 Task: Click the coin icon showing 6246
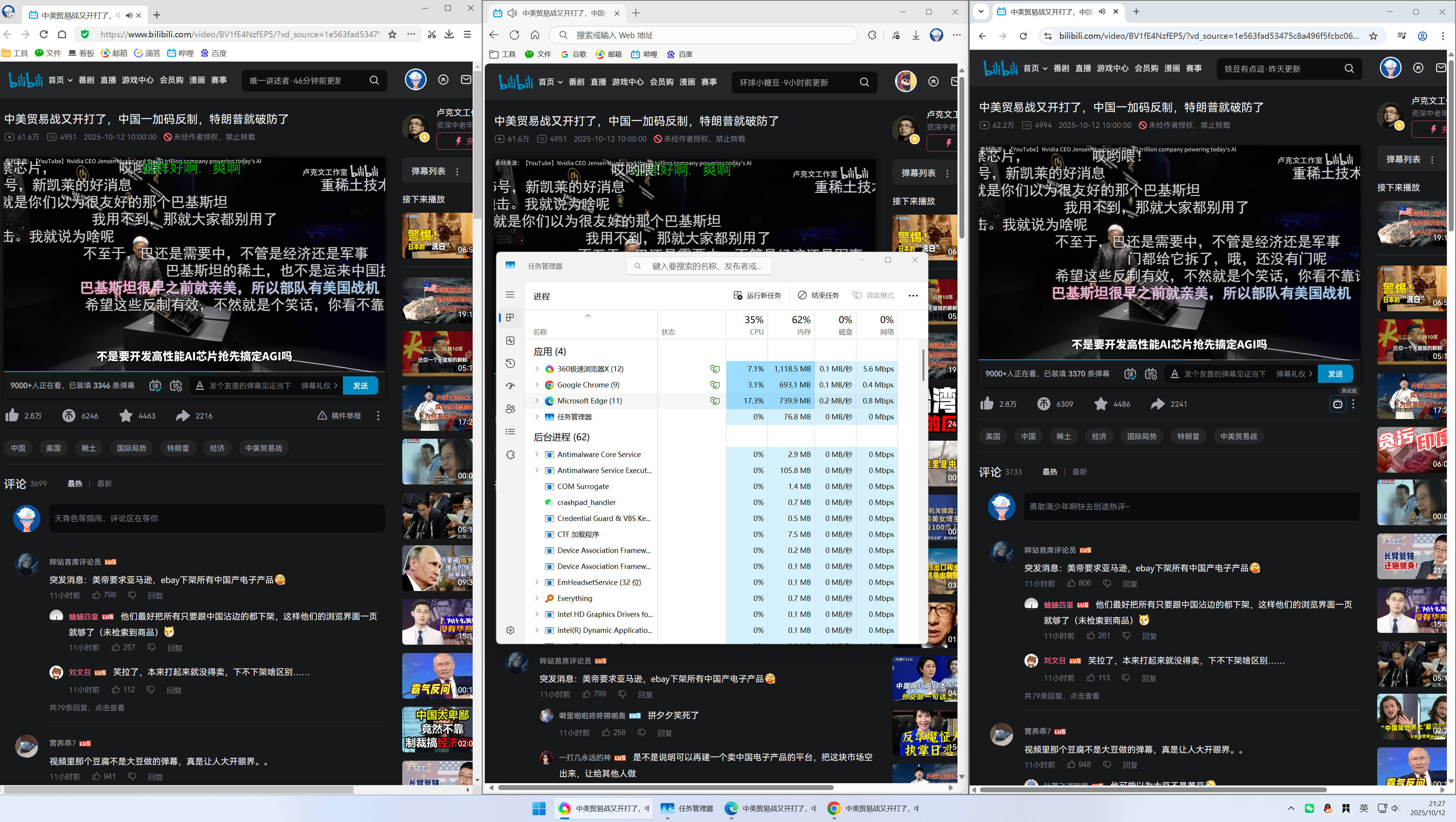tap(69, 416)
